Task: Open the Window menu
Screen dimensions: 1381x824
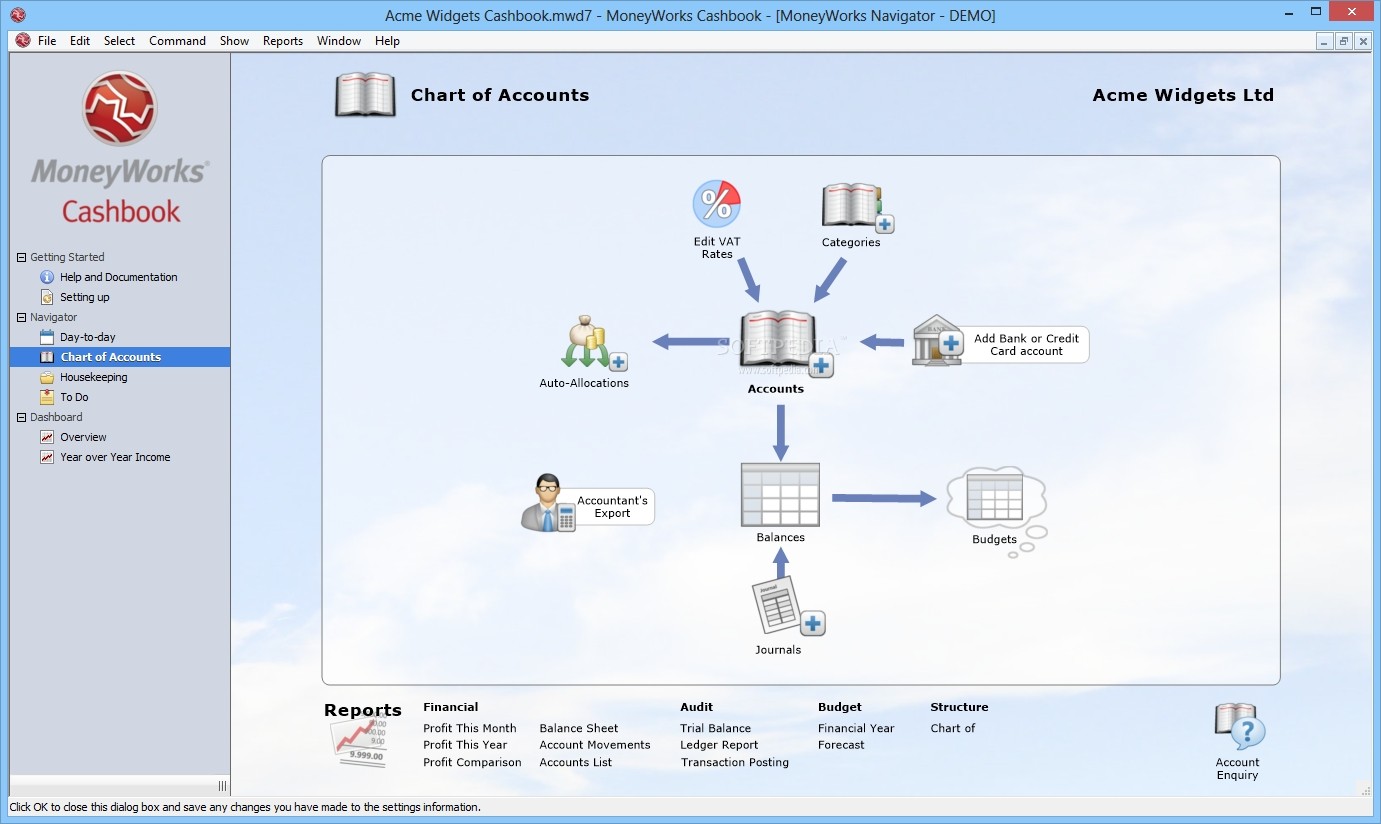Action: click(339, 41)
